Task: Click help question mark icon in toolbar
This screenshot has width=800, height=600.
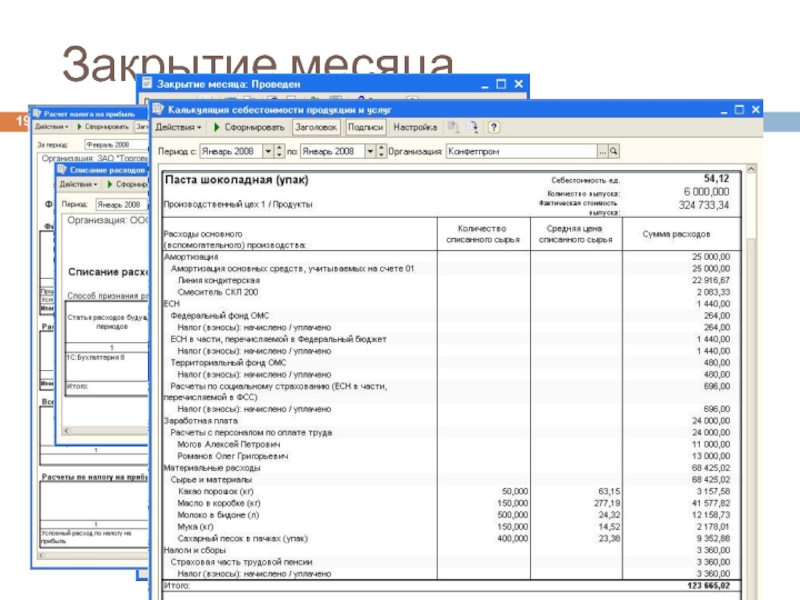Action: tap(493, 128)
